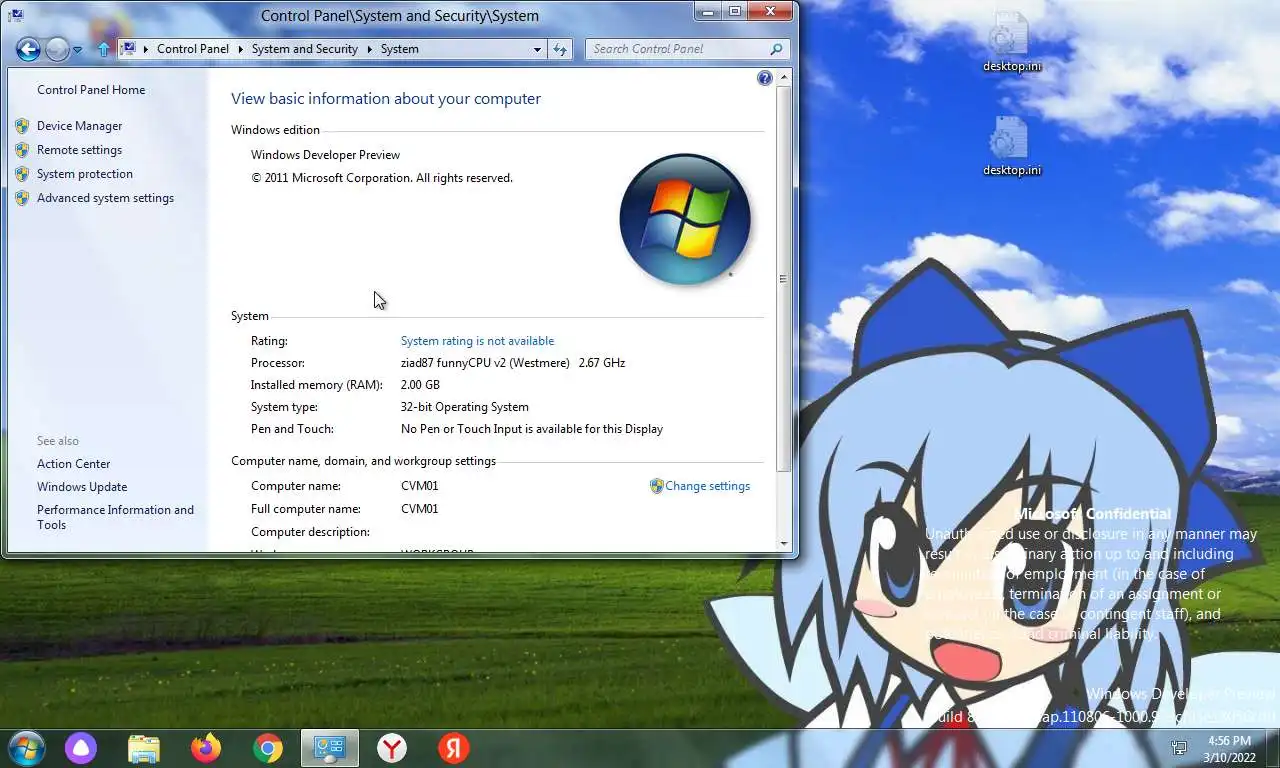Select 'Windows Developer Preview' edition text

[x=325, y=155]
